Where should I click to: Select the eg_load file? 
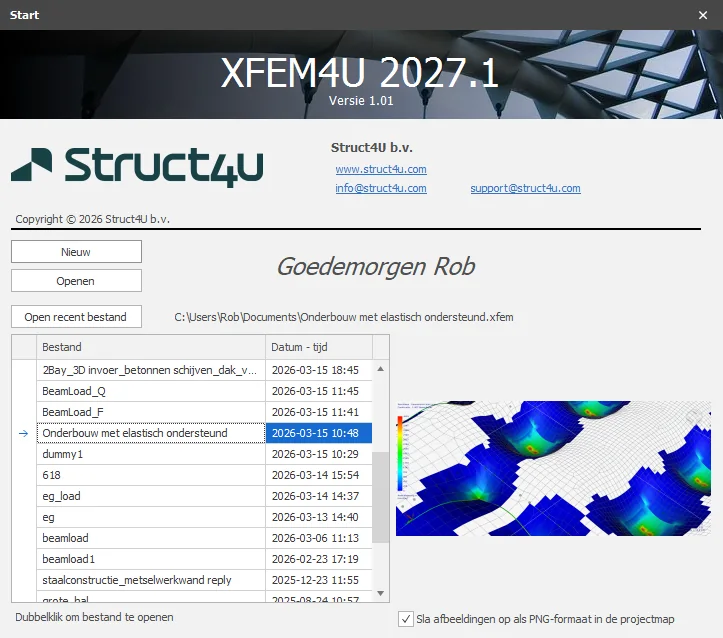[151, 496]
